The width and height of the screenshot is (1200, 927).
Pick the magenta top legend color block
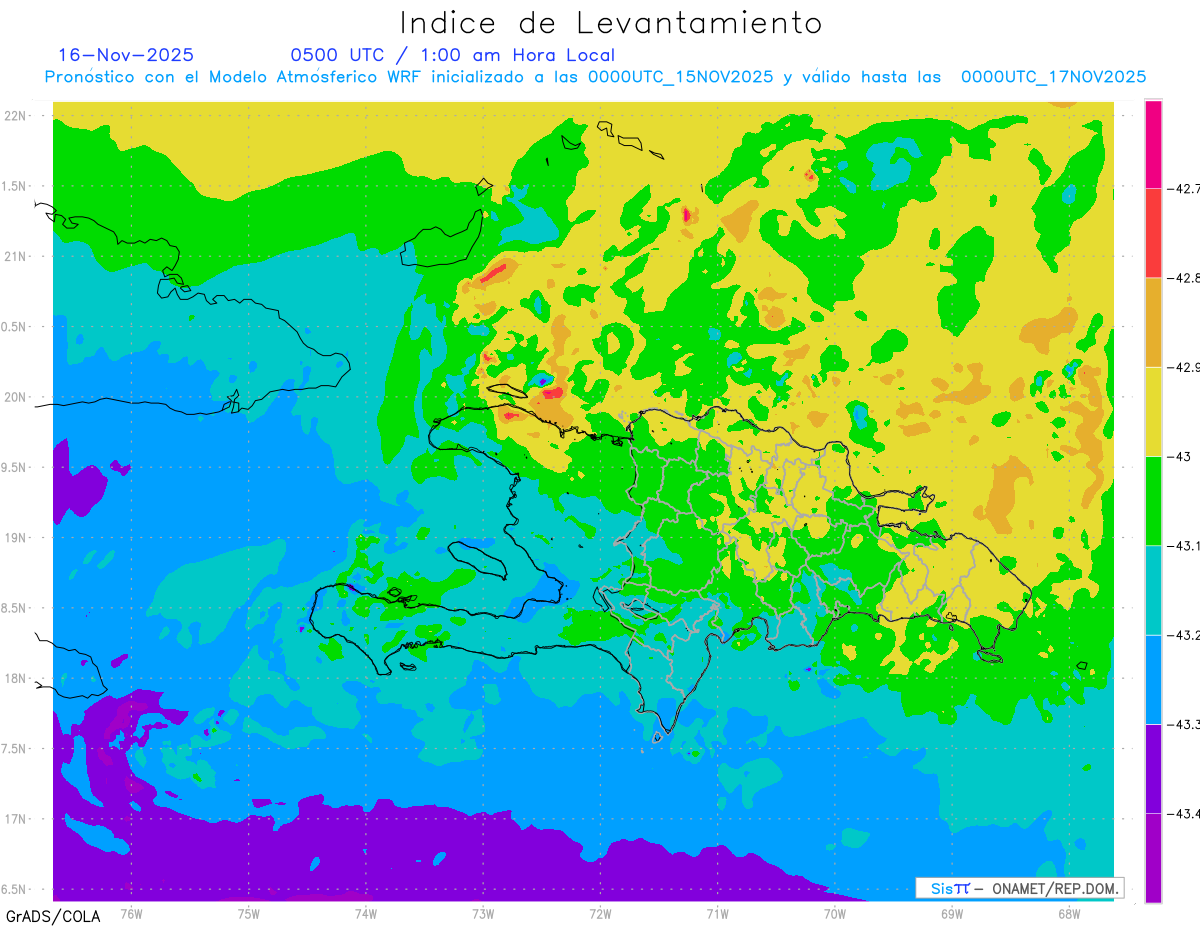1153,144
